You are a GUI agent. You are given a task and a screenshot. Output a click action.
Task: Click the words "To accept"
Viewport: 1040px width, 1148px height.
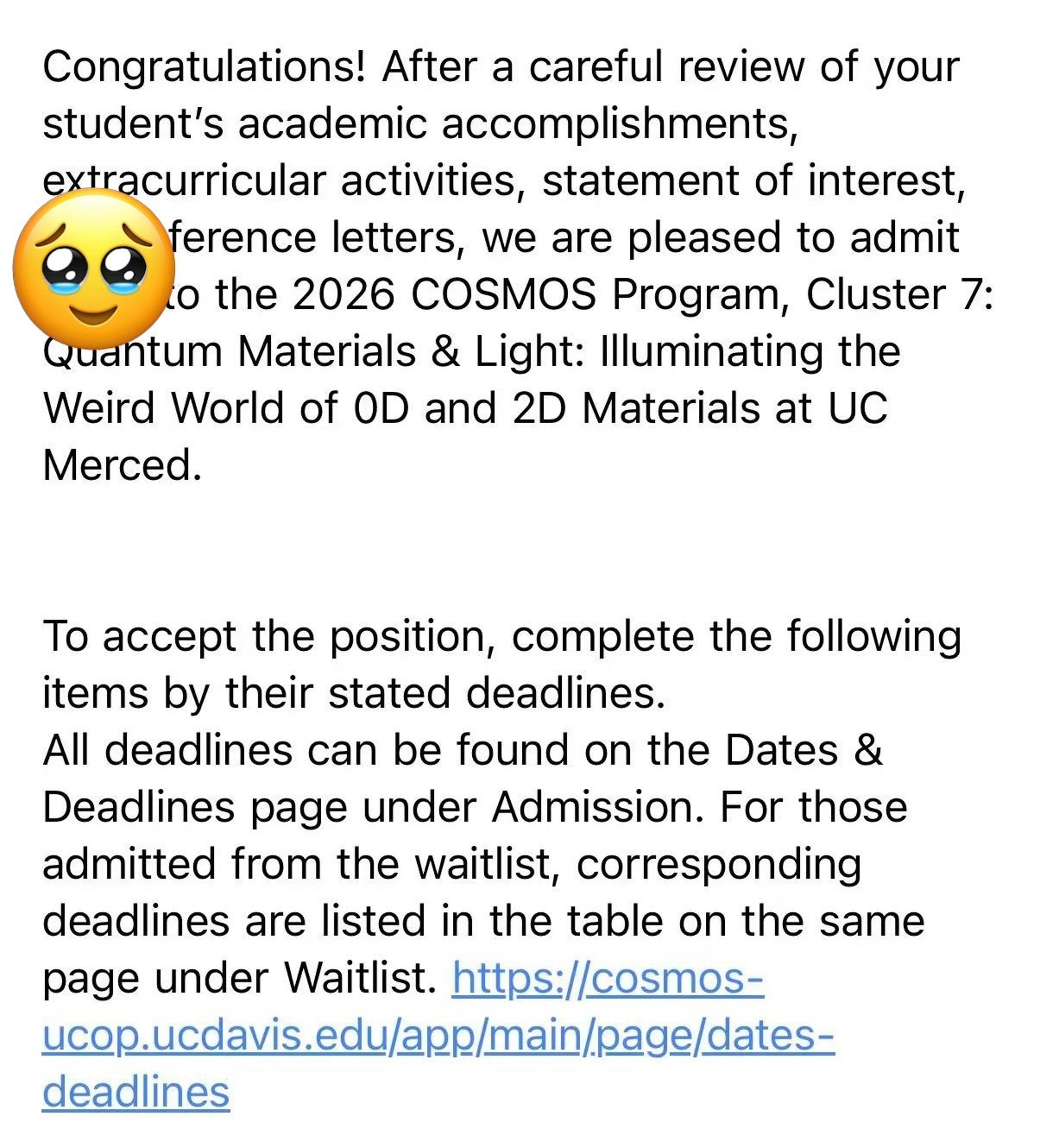click(139, 637)
